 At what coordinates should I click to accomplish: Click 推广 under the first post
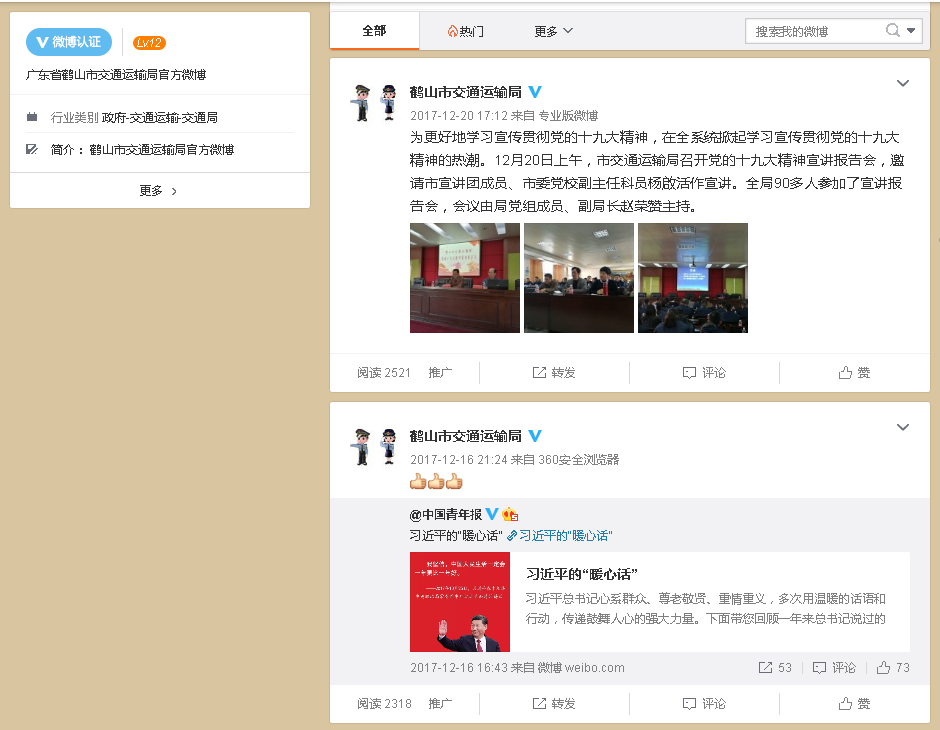(440, 372)
